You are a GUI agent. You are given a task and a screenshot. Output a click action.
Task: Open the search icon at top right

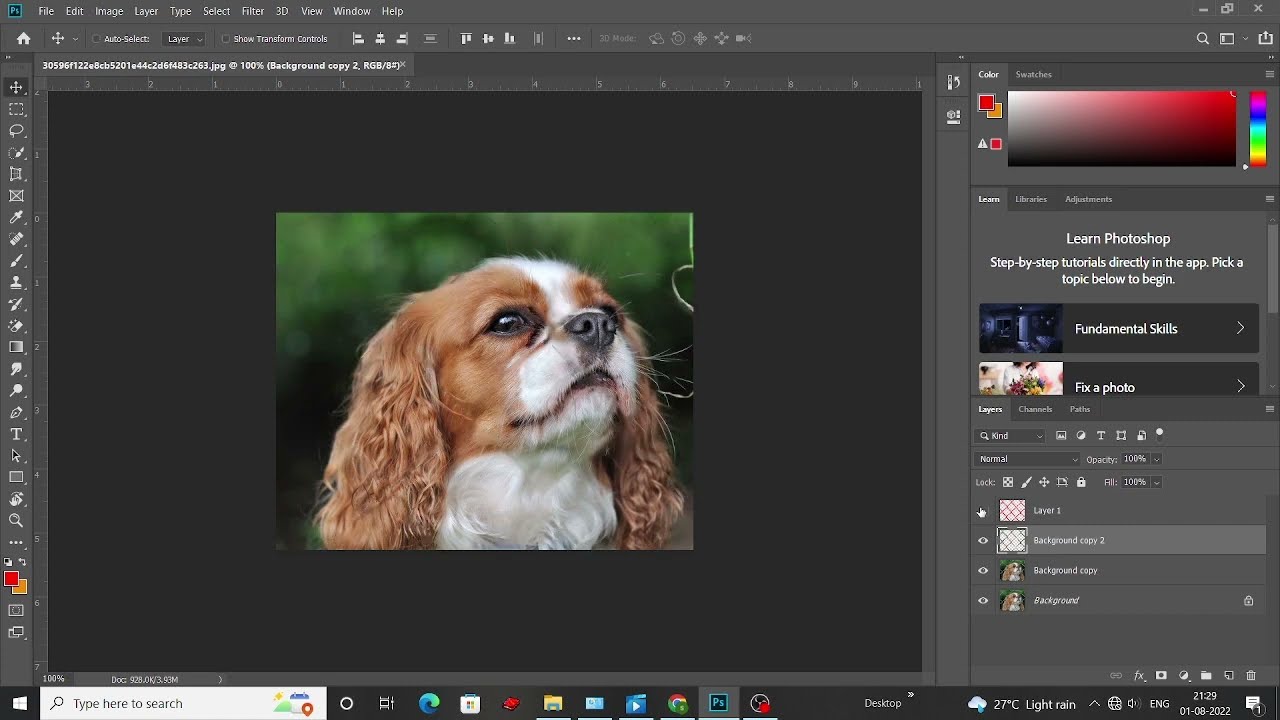click(x=1203, y=38)
